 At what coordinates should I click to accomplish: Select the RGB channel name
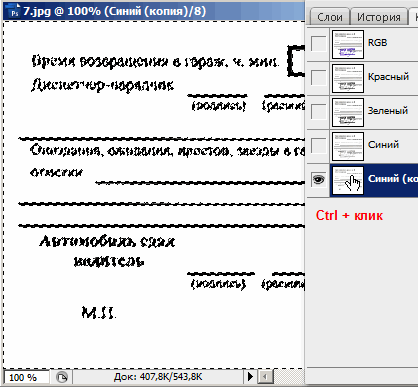(x=377, y=43)
